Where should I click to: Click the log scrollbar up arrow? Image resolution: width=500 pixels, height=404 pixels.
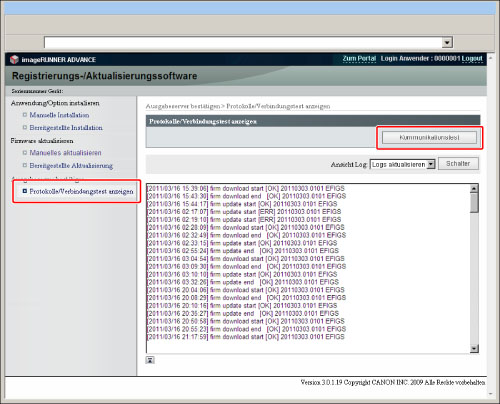474,189
